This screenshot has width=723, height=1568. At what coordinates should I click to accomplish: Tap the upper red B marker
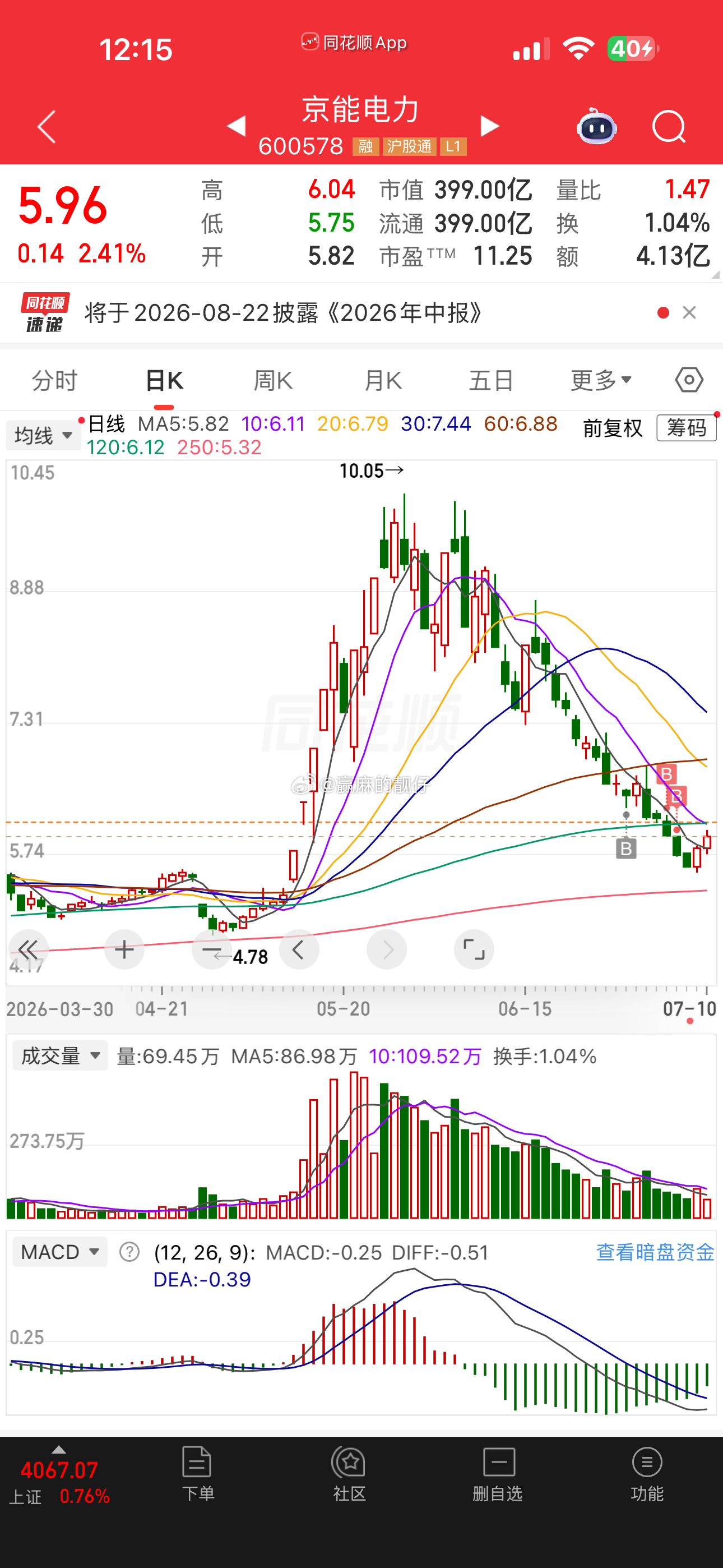click(666, 774)
